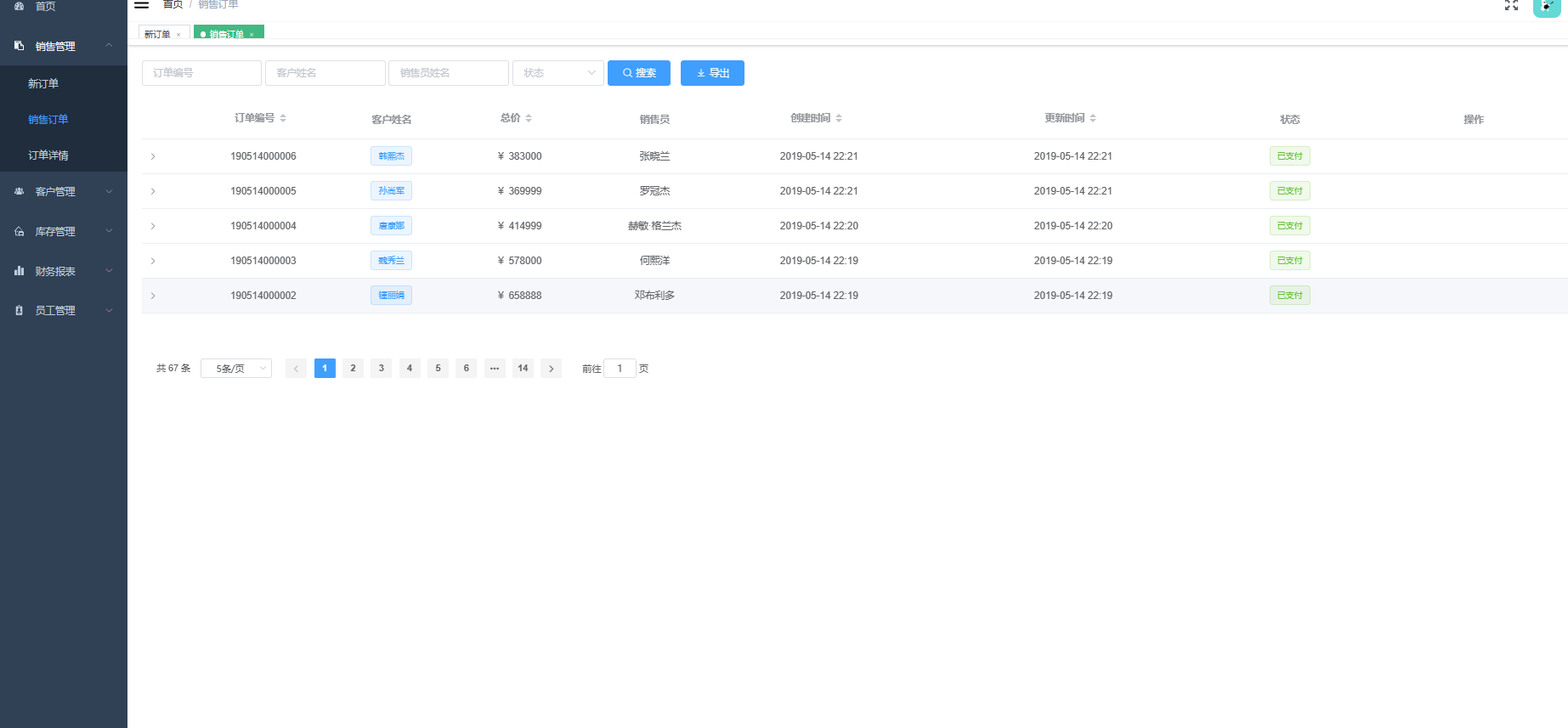Click the 共 67 条 total count text
The image size is (1568, 728).
coord(173,369)
